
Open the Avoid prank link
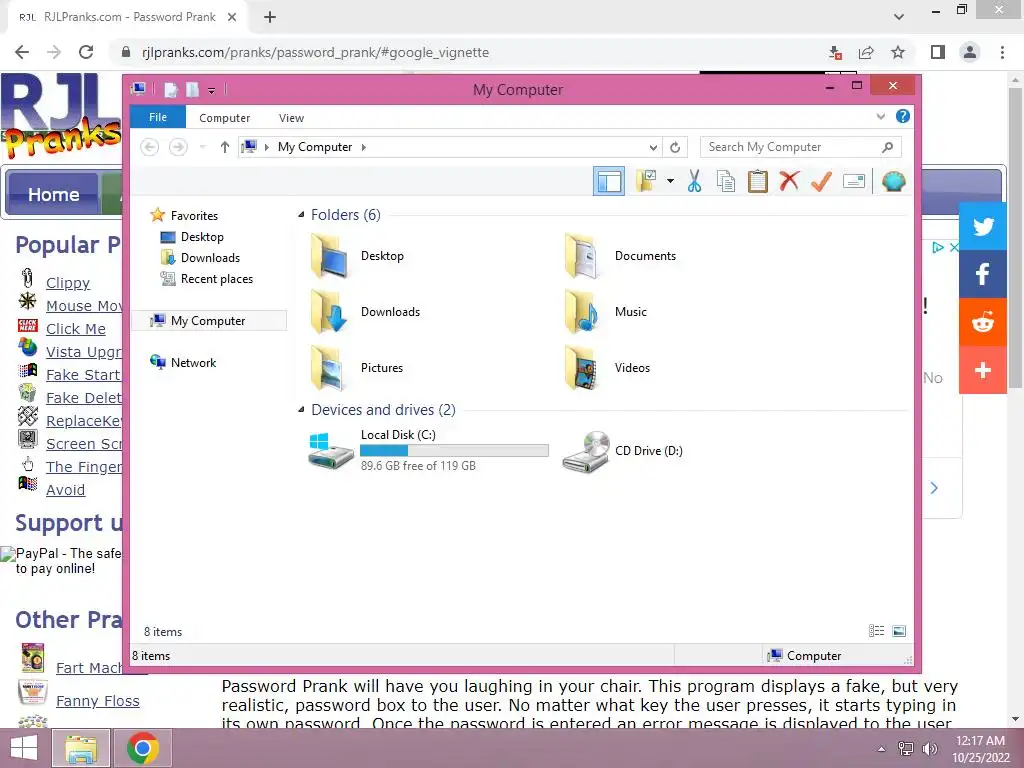click(65, 489)
